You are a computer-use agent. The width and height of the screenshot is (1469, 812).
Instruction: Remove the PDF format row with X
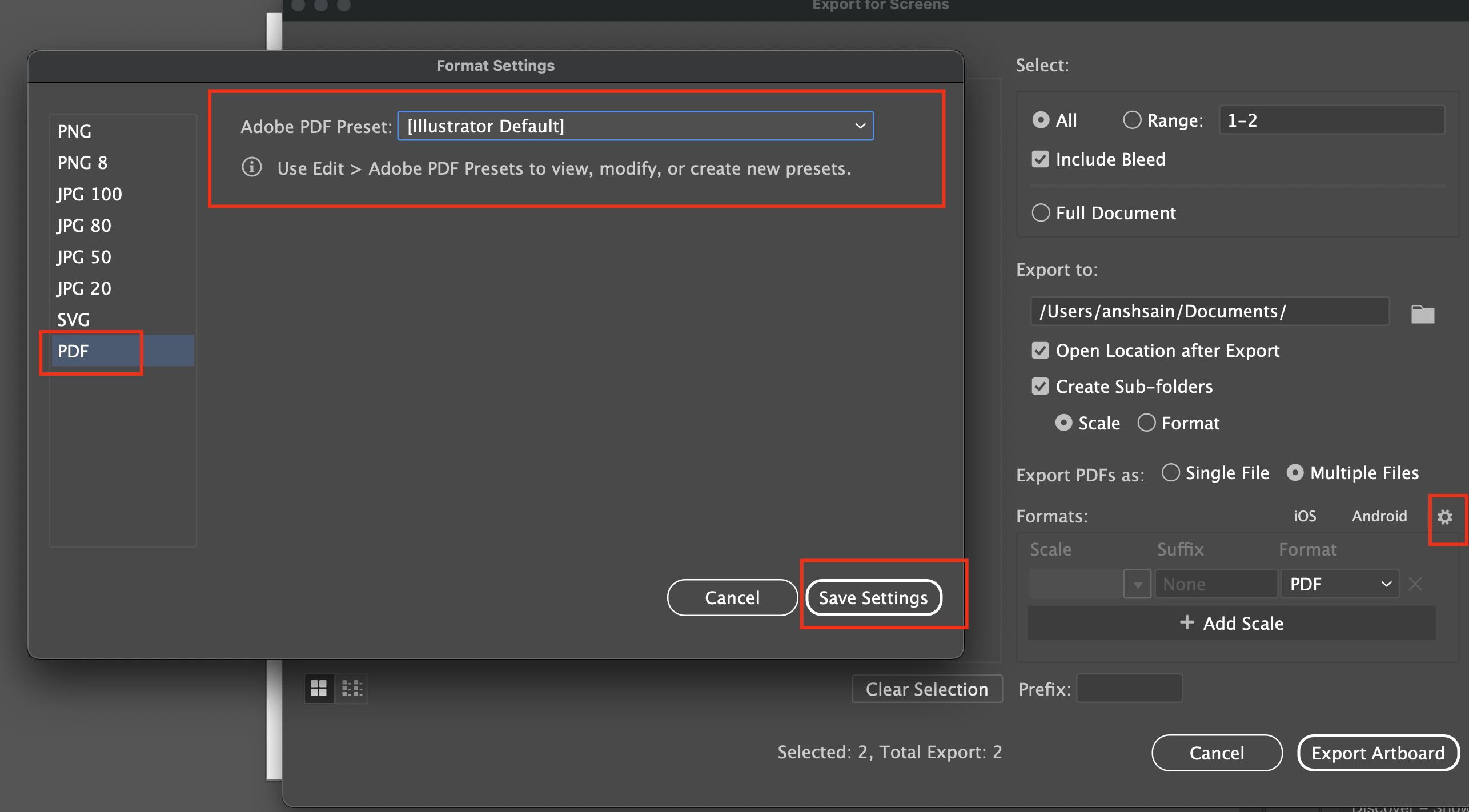pos(1415,584)
